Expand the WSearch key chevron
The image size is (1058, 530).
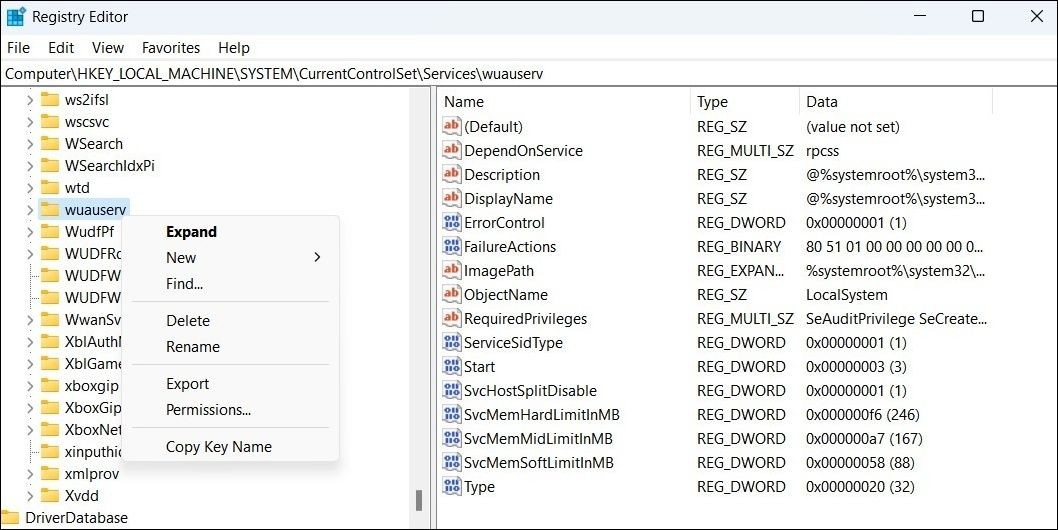(30, 144)
